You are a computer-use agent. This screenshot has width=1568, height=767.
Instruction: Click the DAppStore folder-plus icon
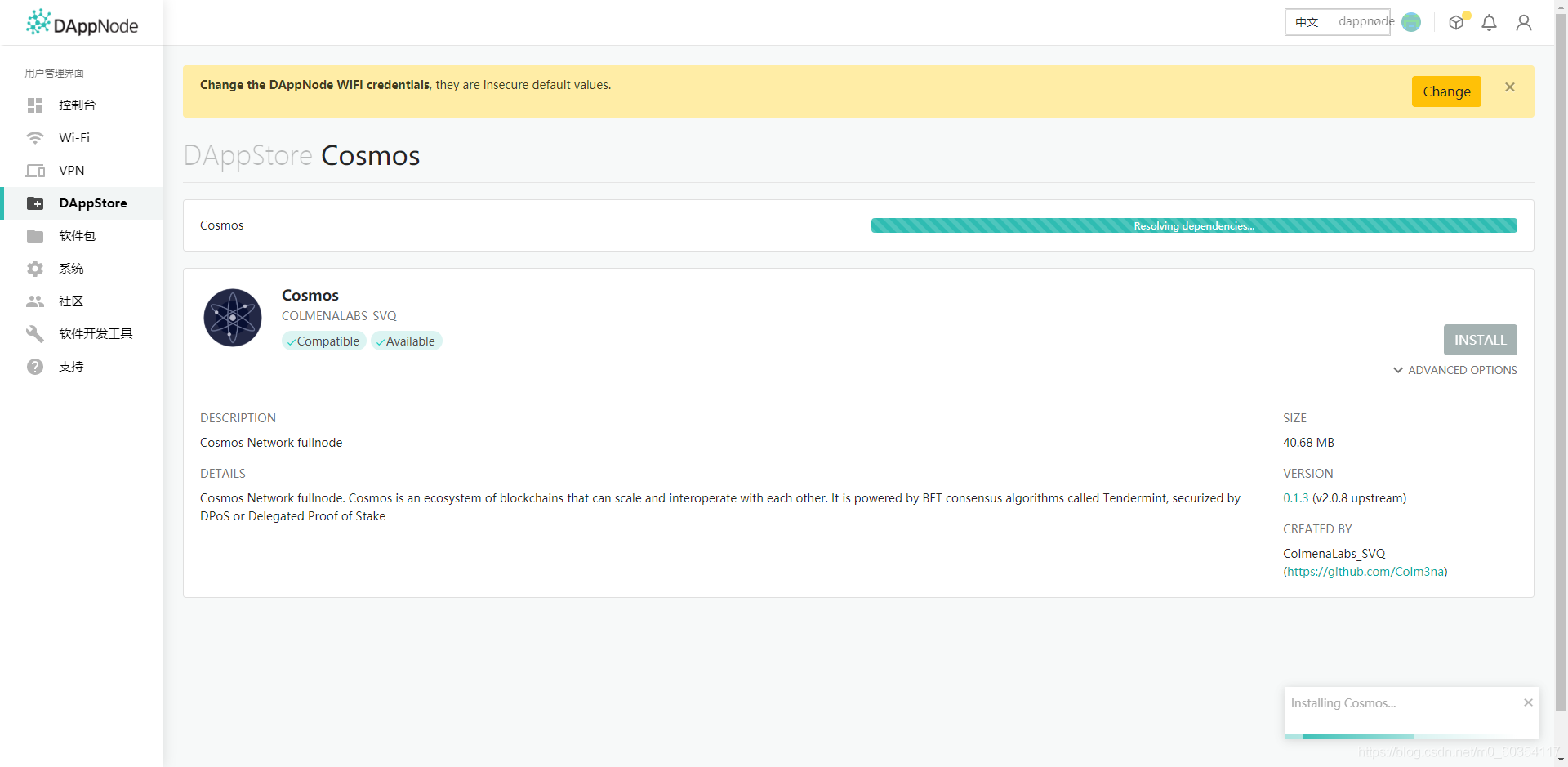tap(35, 203)
